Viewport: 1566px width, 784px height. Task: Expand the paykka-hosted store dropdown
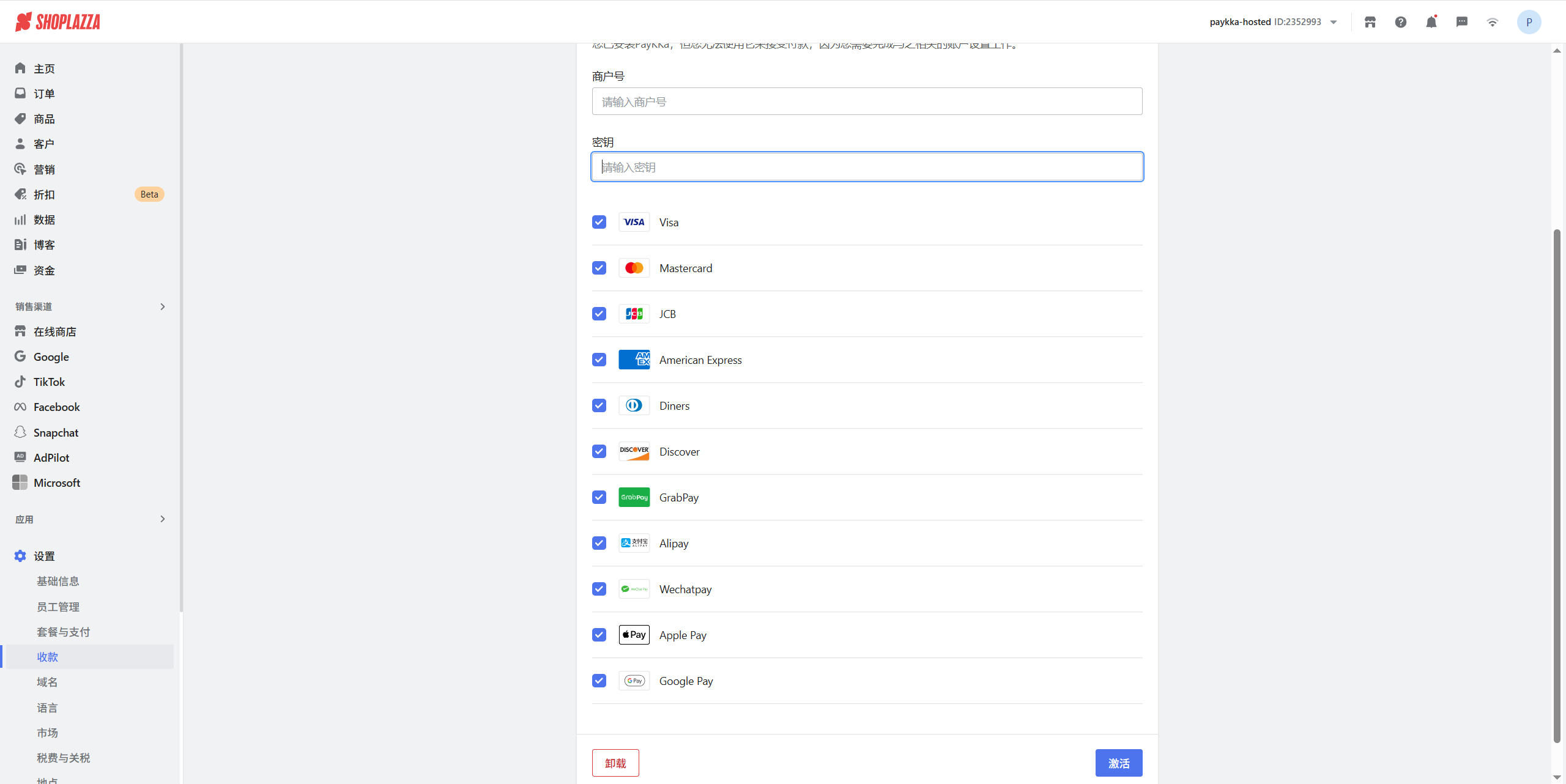tap(1334, 22)
